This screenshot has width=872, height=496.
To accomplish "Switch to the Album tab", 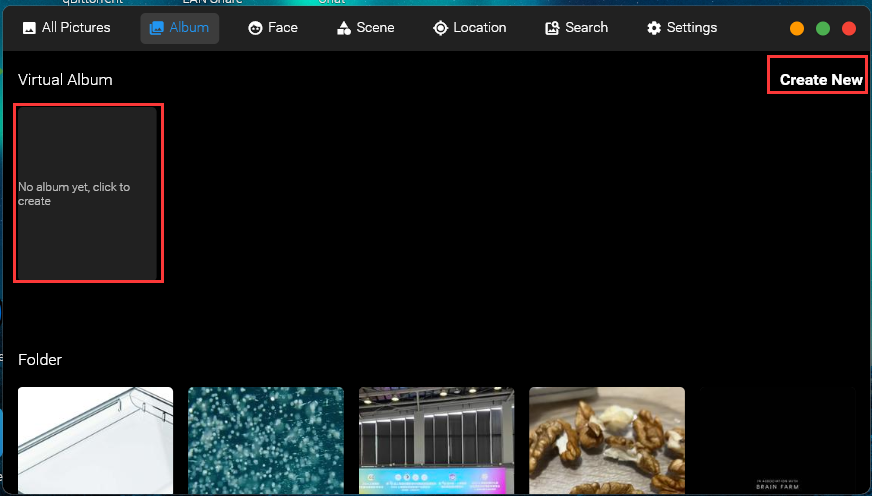I will 179,28.
